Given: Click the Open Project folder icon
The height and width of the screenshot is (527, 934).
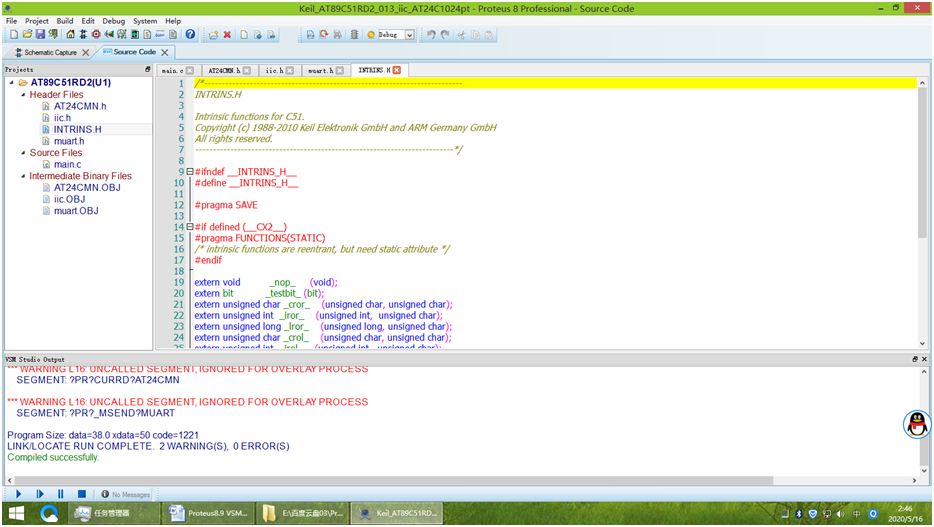Looking at the screenshot, I should coord(27,35).
